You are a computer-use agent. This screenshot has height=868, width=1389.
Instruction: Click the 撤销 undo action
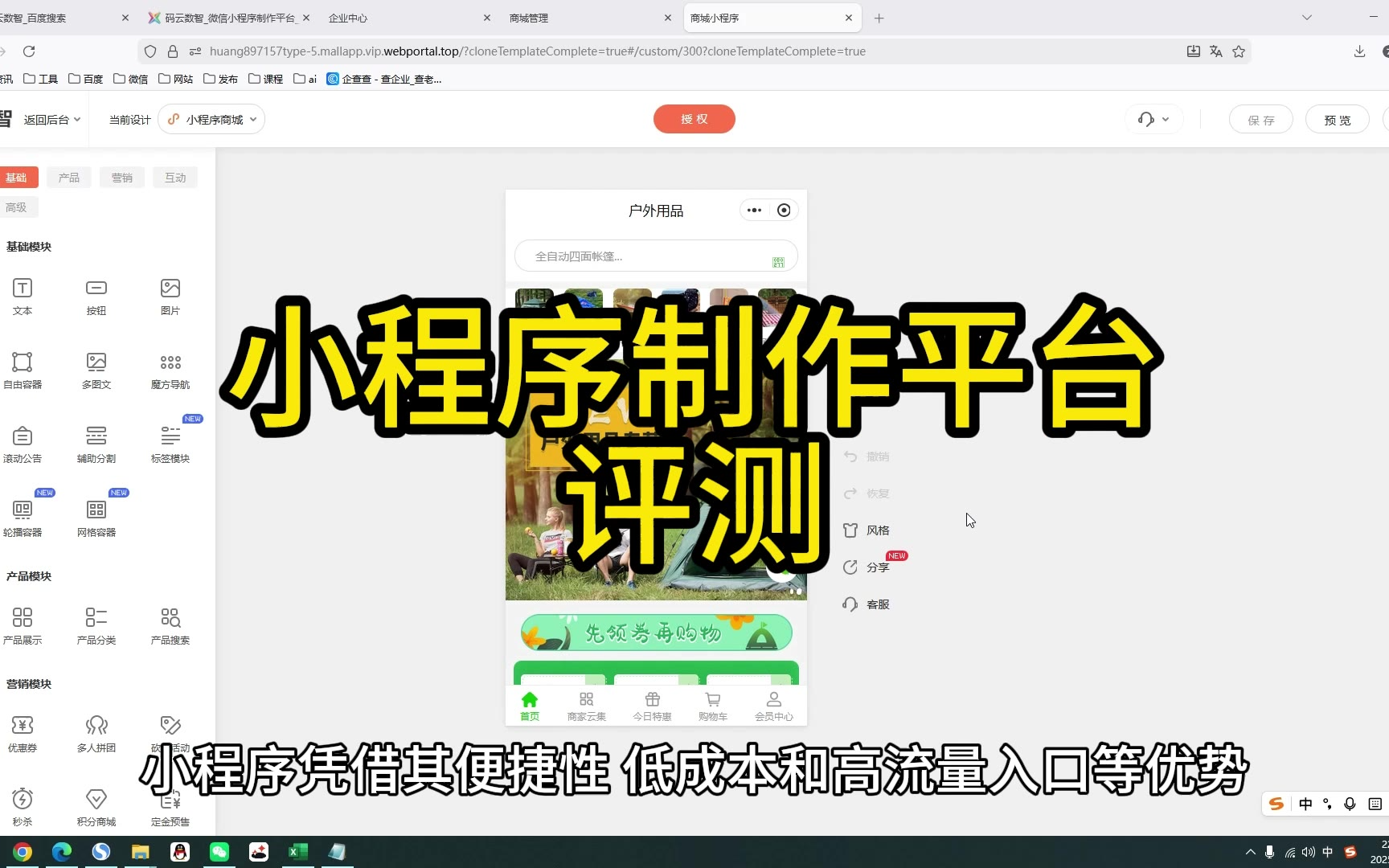coord(866,457)
